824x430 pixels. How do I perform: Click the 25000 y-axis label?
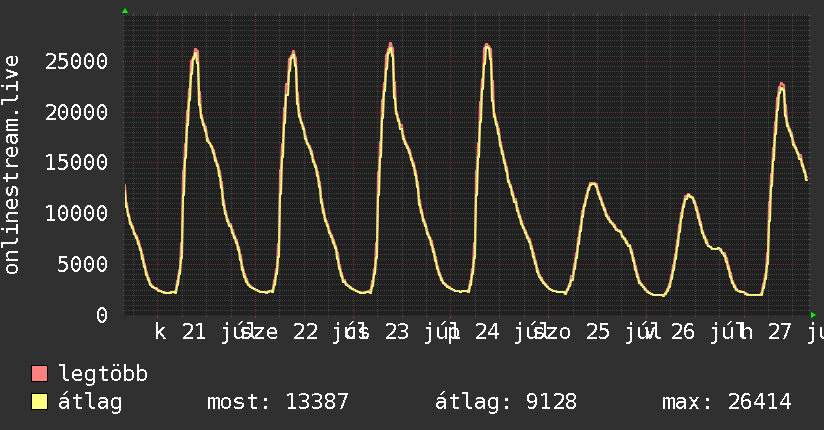point(76,62)
